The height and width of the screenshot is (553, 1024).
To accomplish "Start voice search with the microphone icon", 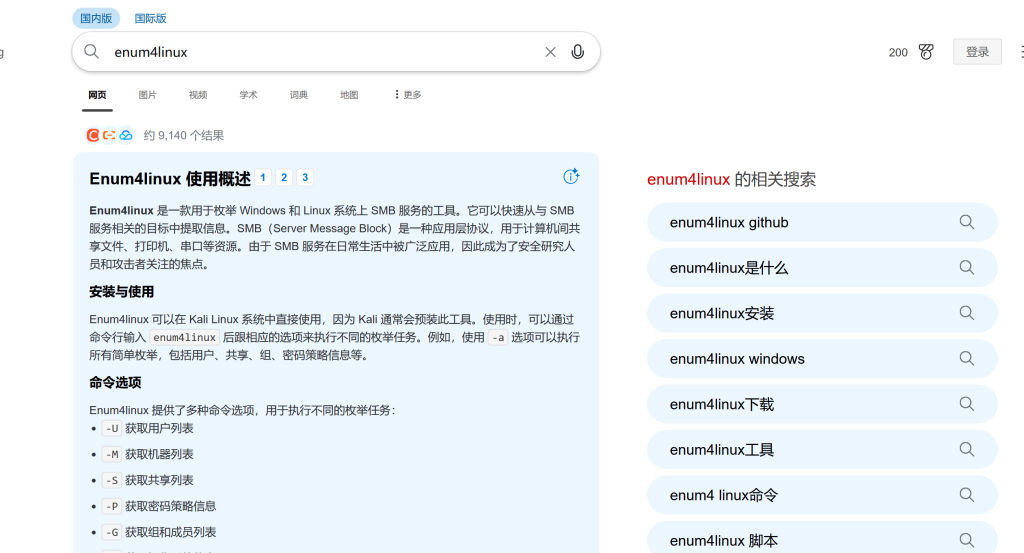I will [577, 52].
